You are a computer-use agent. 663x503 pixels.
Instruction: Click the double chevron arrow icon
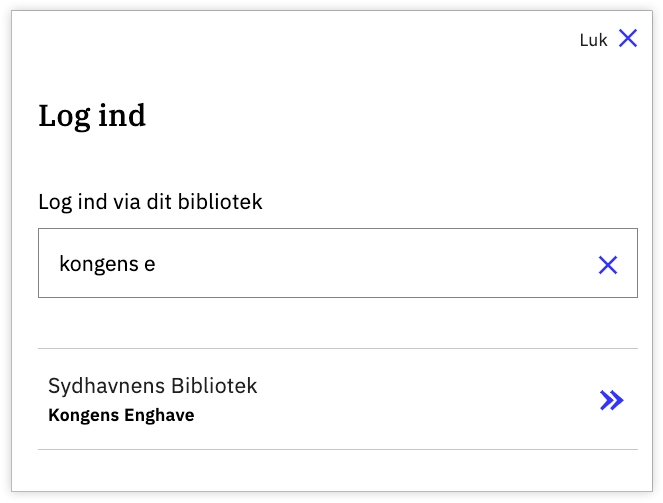pos(611,401)
